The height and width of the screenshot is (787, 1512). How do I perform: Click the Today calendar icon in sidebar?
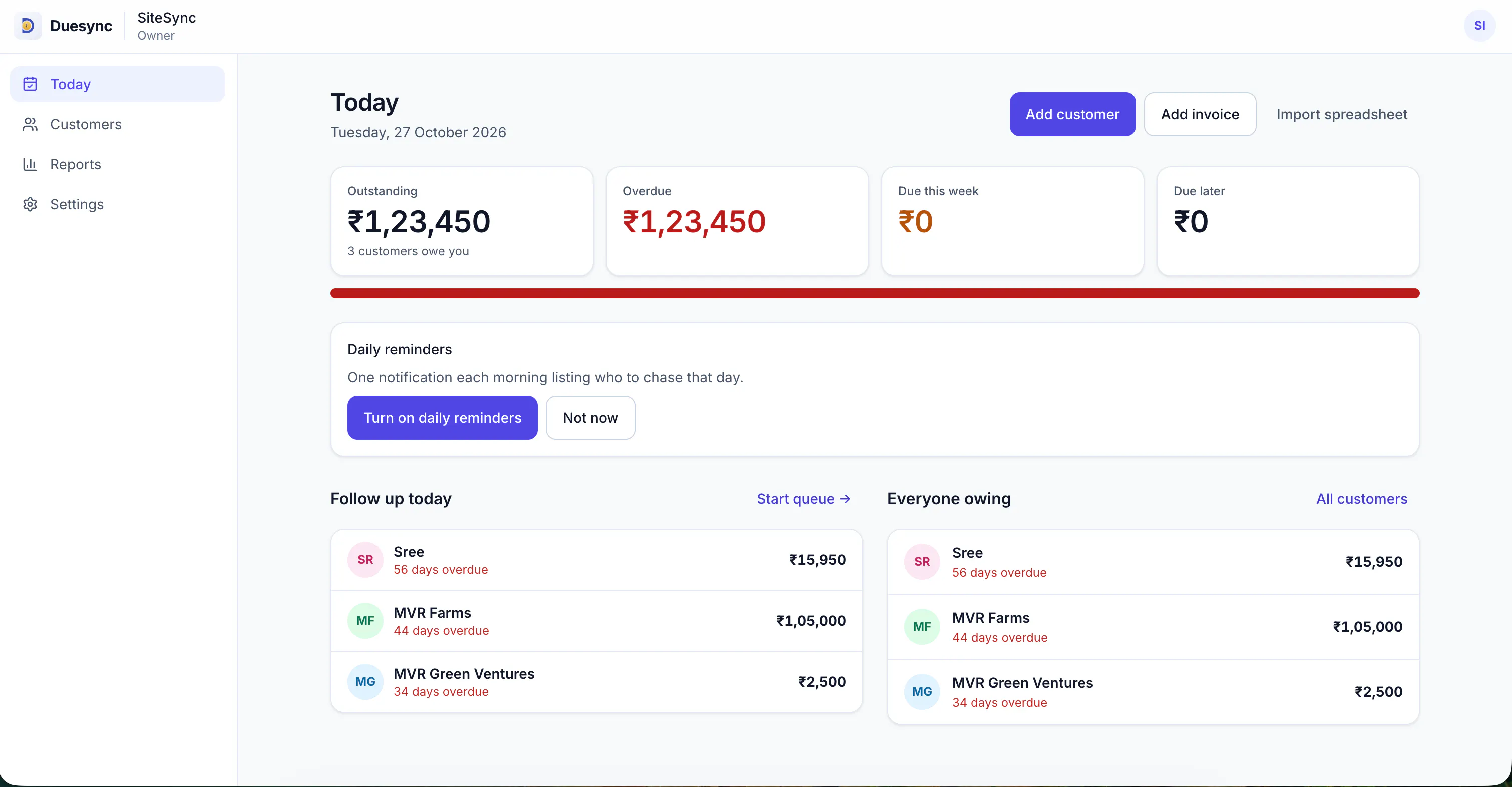tap(30, 84)
